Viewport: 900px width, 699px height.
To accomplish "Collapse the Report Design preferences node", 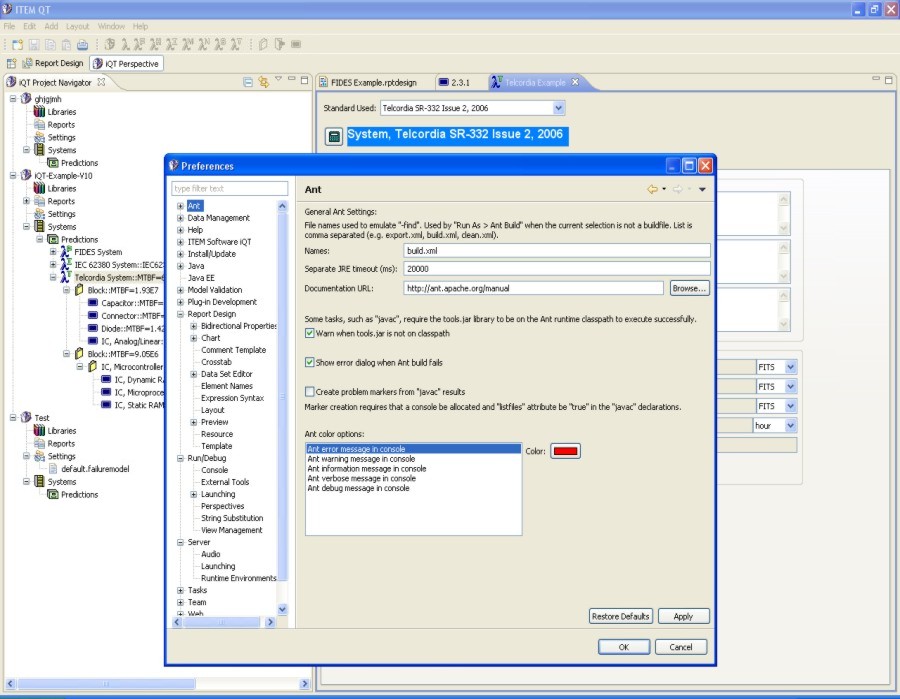I will pos(181,314).
